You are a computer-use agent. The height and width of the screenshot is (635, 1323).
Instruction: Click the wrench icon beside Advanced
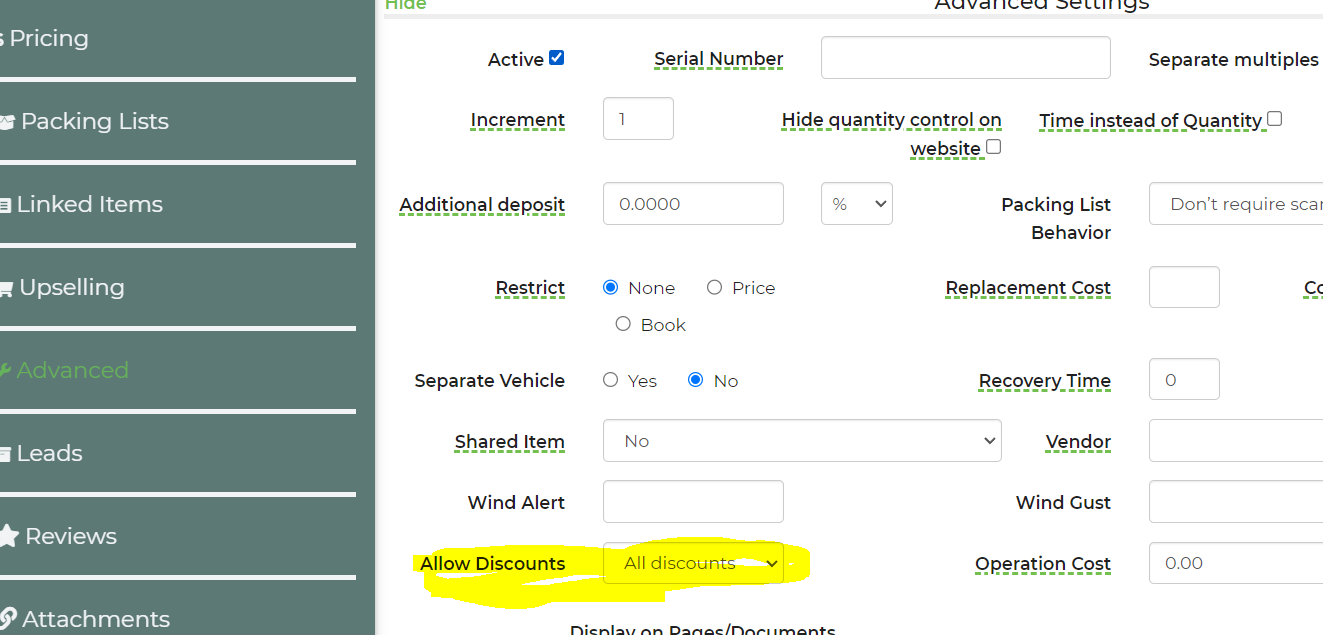[5, 371]
